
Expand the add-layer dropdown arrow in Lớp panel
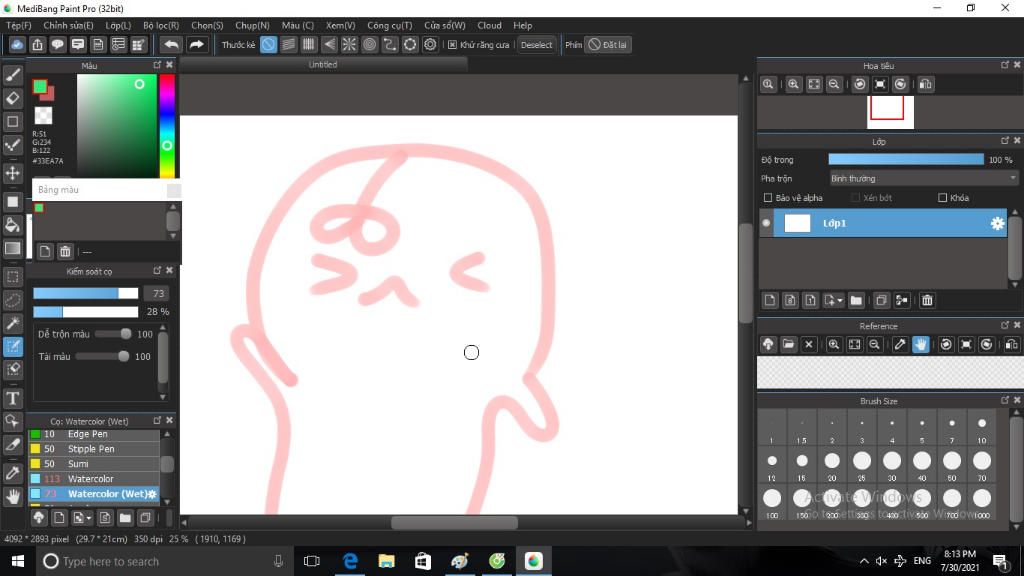(x=840, y=300)
